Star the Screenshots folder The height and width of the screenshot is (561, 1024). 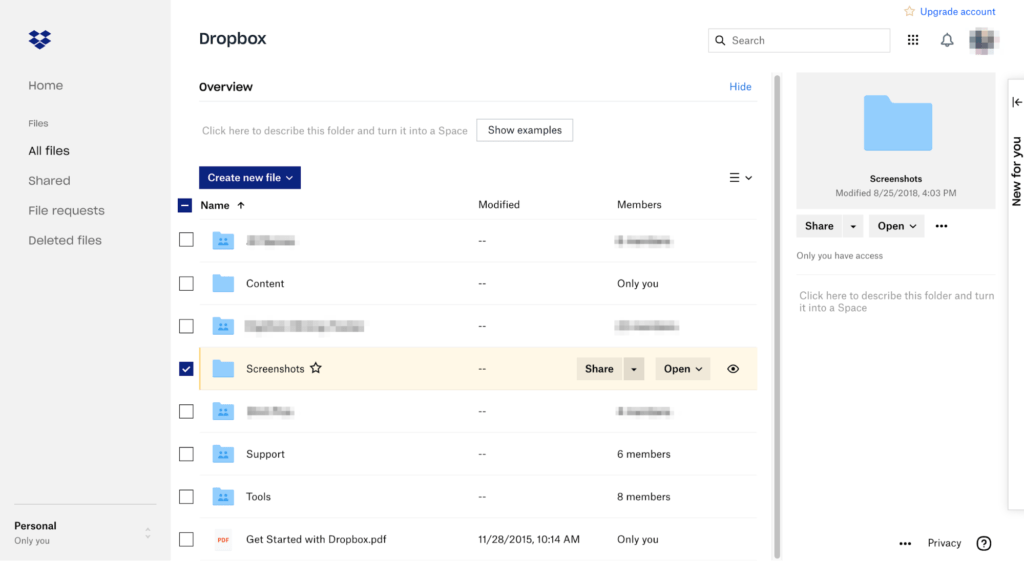316,369
